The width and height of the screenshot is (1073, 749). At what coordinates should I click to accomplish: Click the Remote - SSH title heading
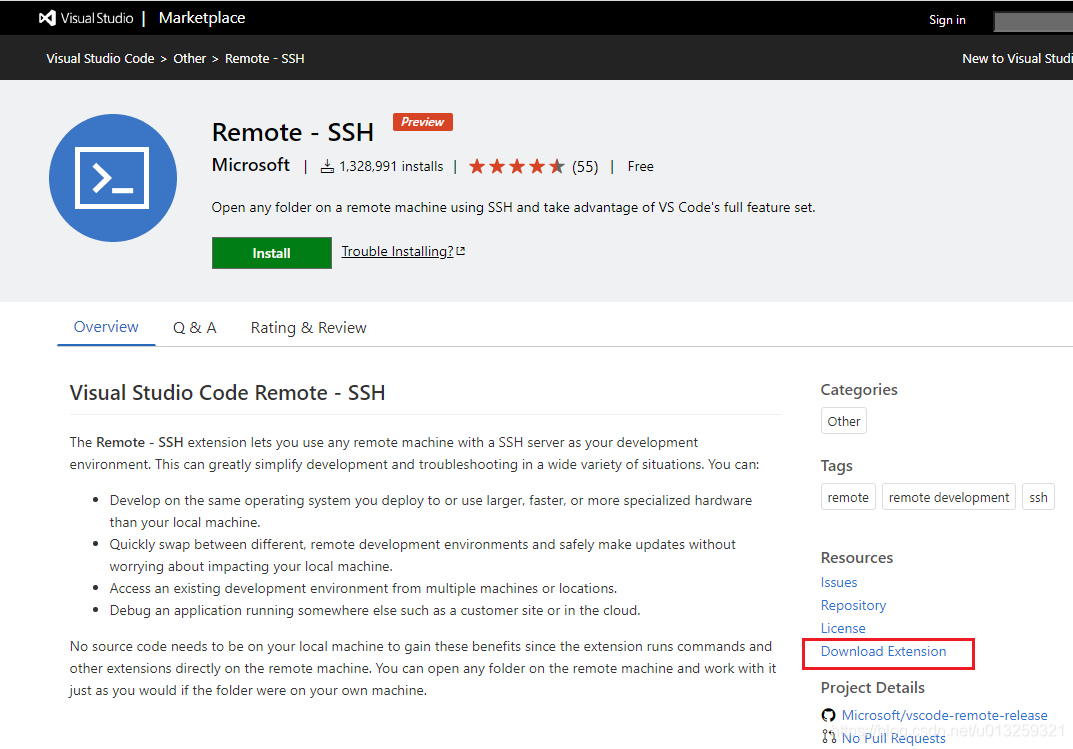click(293, 132)
